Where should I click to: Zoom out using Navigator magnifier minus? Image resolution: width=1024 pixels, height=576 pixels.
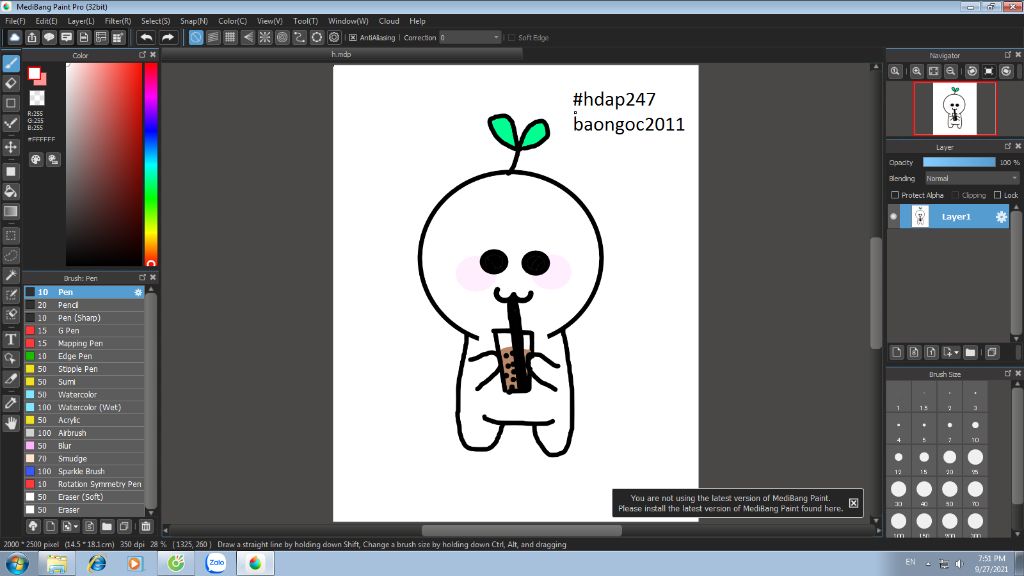(951, 71)
